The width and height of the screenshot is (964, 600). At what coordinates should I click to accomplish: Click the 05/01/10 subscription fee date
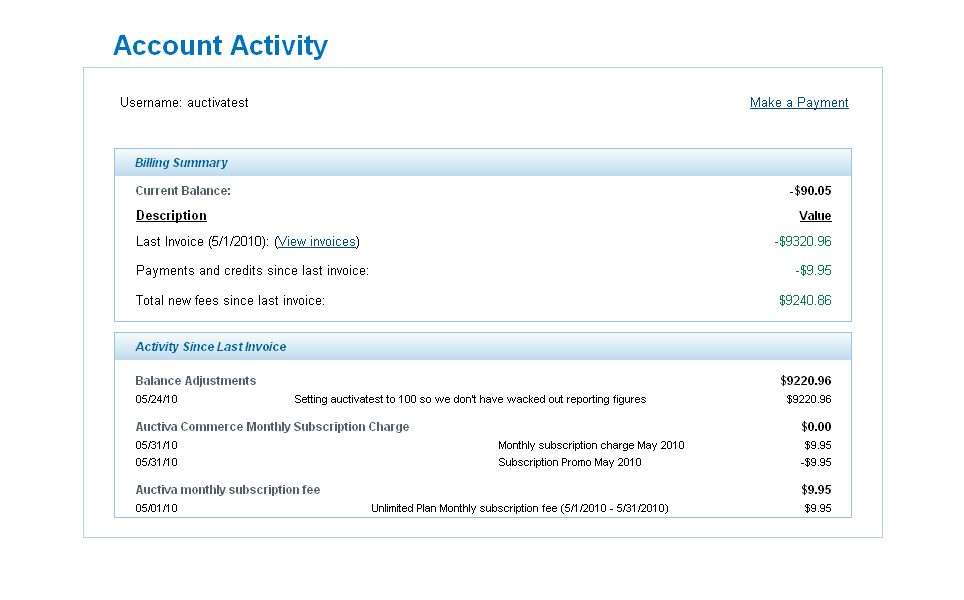click(158, 508)
